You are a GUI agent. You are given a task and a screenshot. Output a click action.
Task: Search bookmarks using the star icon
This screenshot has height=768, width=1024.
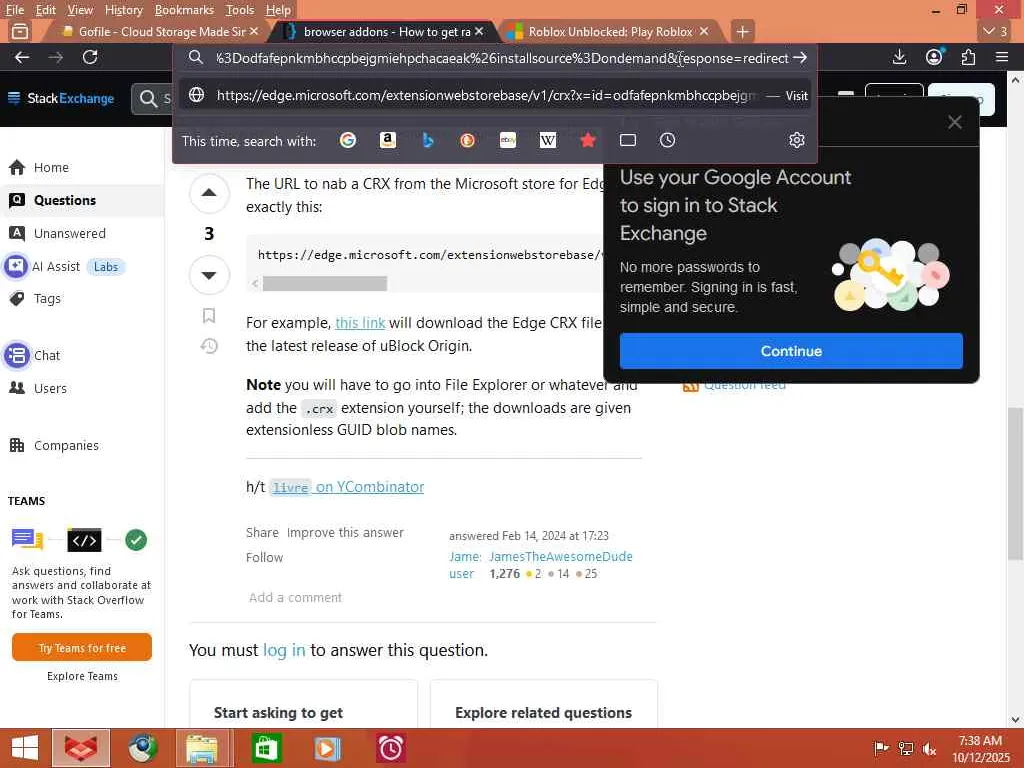click(588, 140)
